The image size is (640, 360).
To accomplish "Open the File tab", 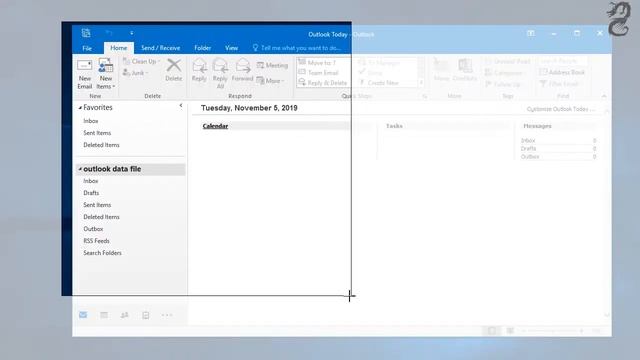I will pos(87,48).
